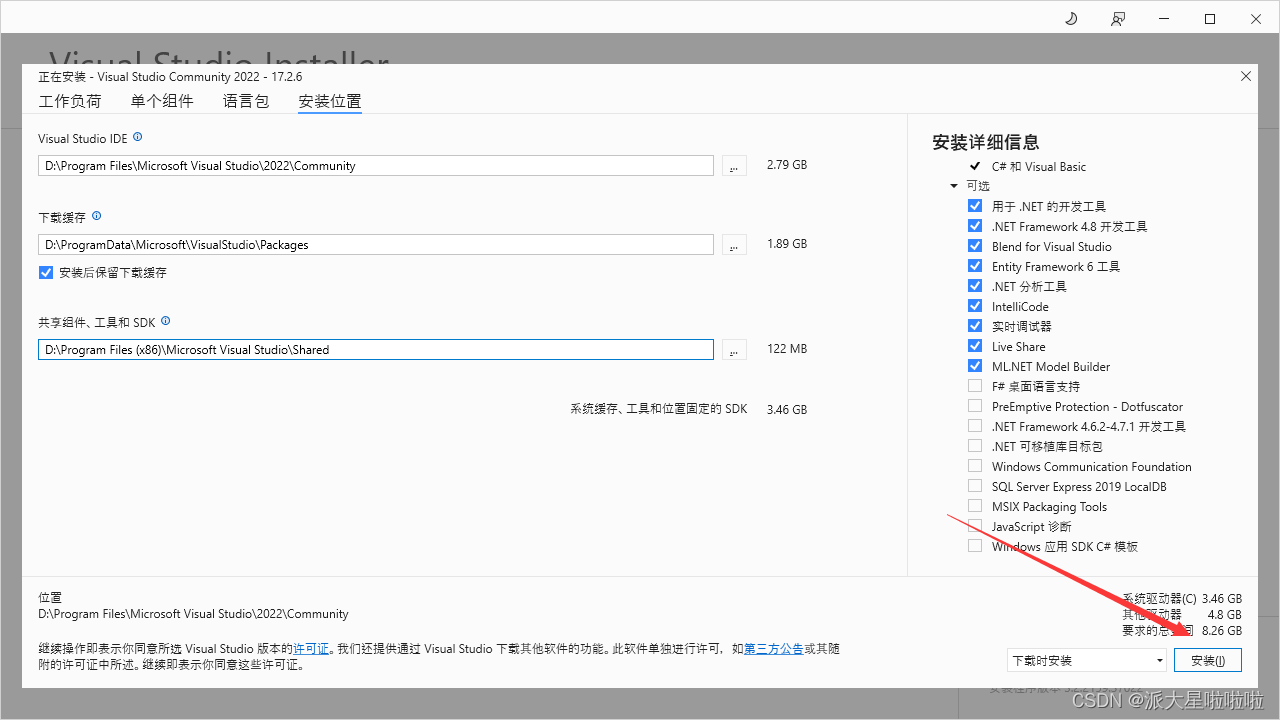Screen dimensions: 1280x720
Task: Click the 8.26 GB total space value
Action: pyautogui.click(x=1222, y=631)
